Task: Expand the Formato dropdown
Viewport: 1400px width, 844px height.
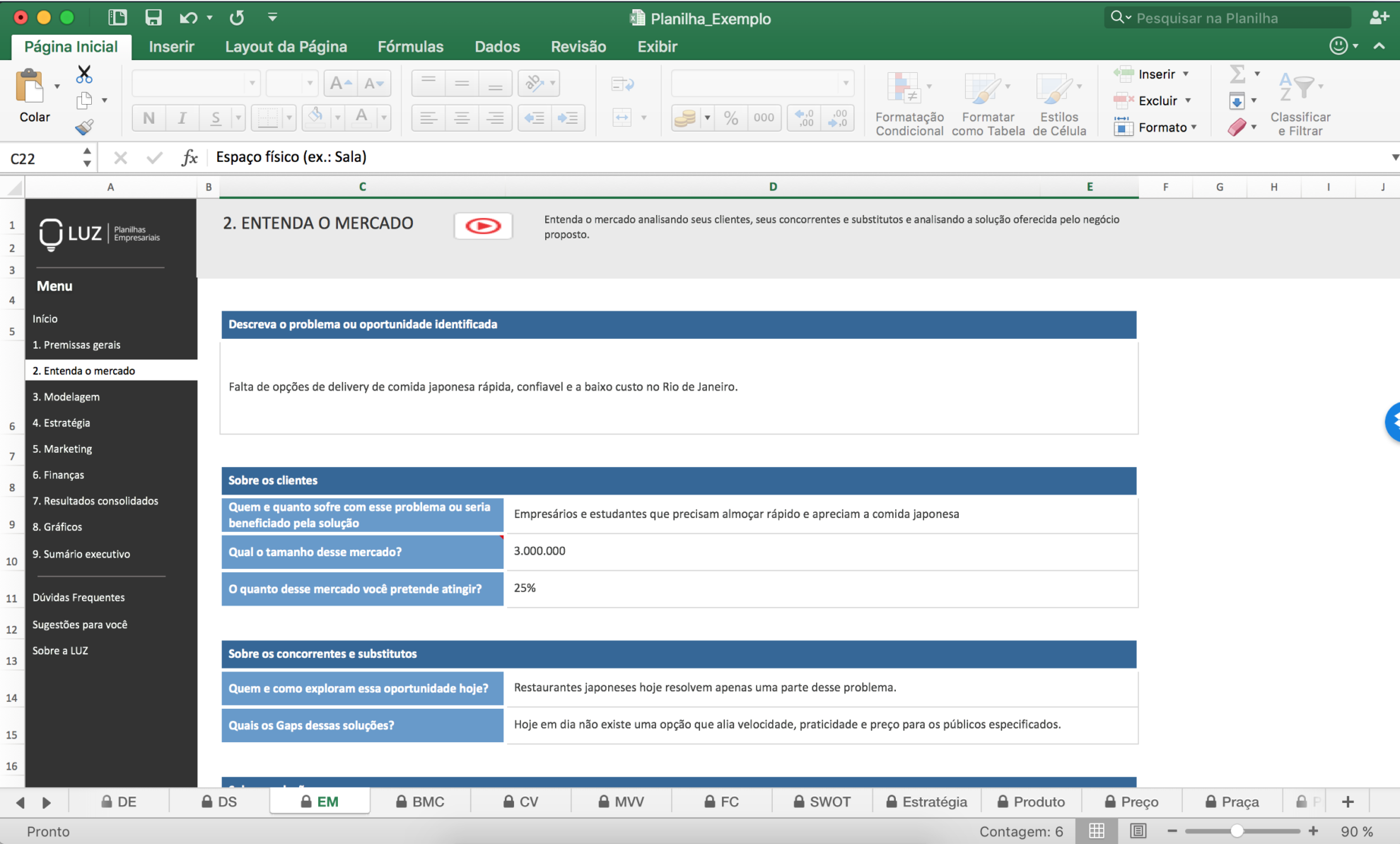Action: (1194, 127)
